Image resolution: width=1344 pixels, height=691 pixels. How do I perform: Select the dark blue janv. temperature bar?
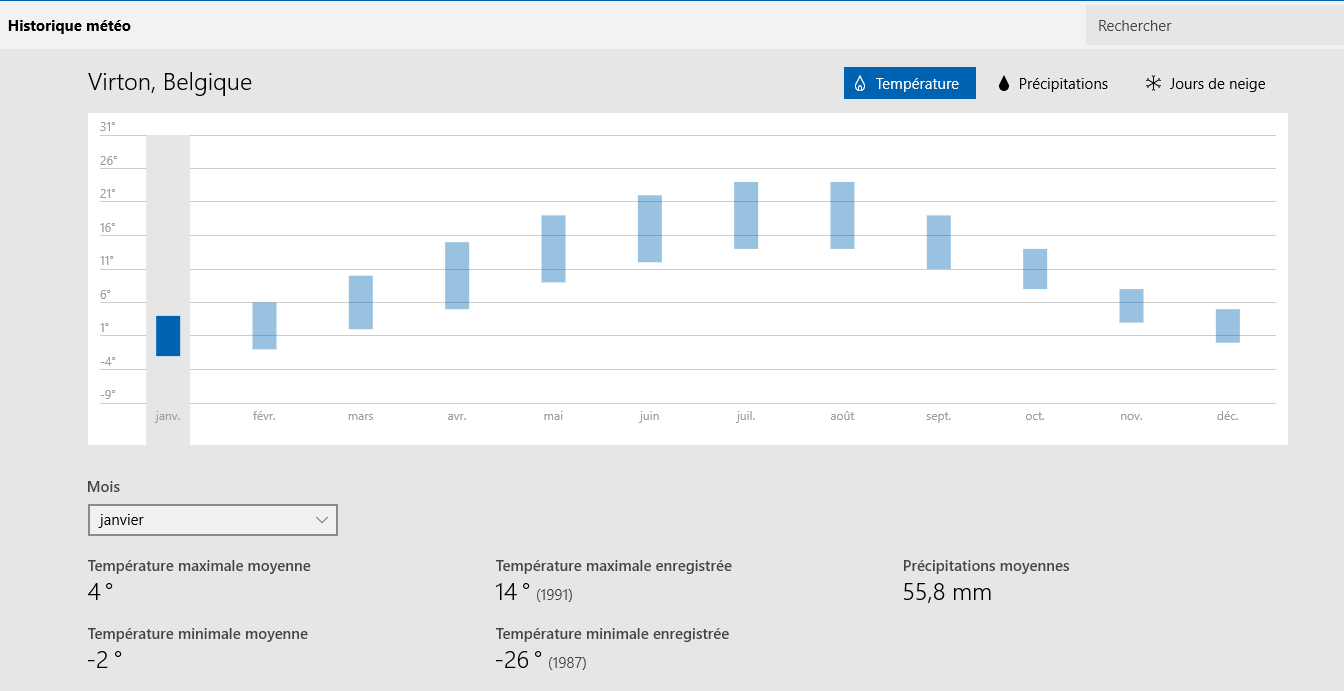pos(168,336)
